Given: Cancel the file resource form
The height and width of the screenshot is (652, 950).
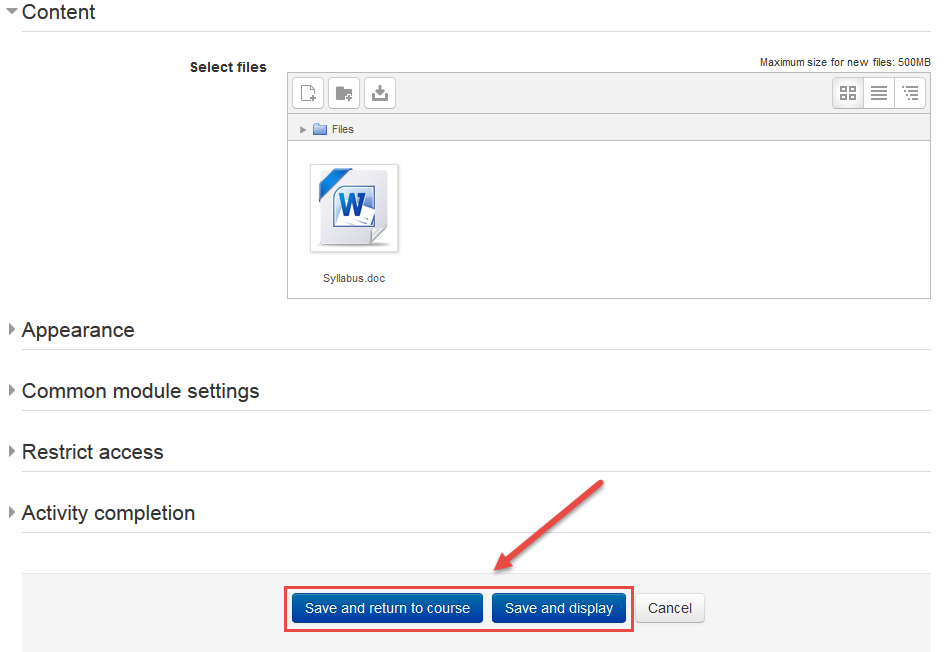Looking at the screenshot, I should 670,608.
